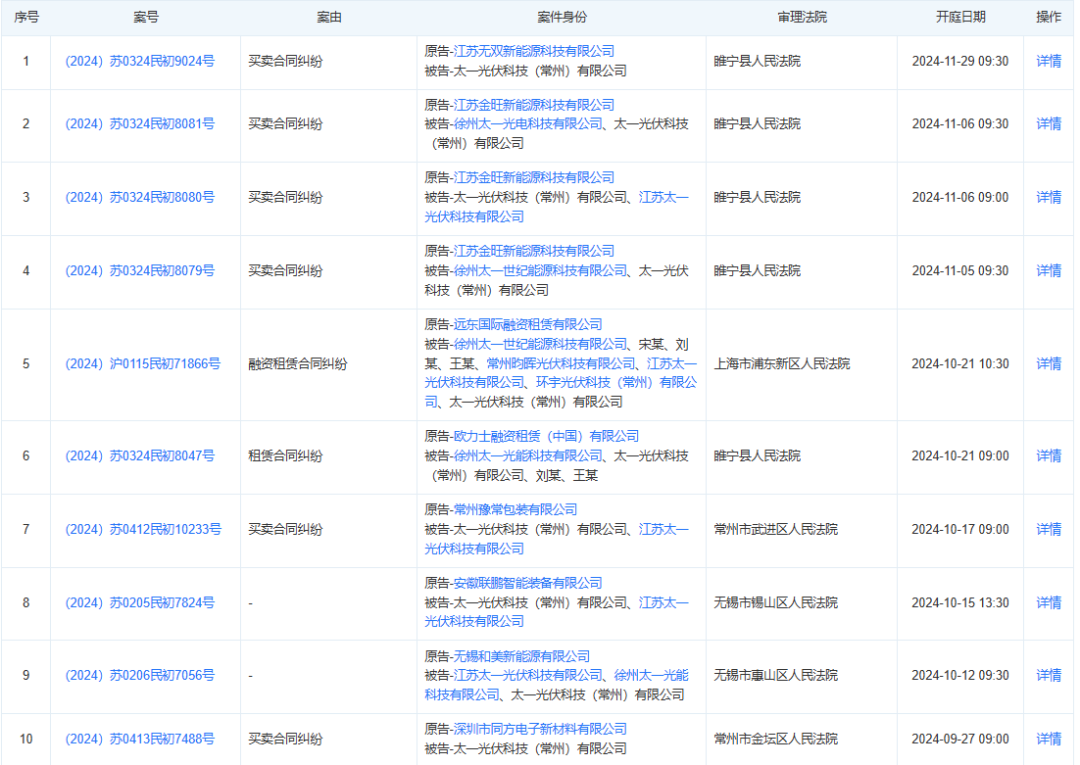Open case (2024) 苏0324民初8080号
1080x765 pixels.
point(139,197)
